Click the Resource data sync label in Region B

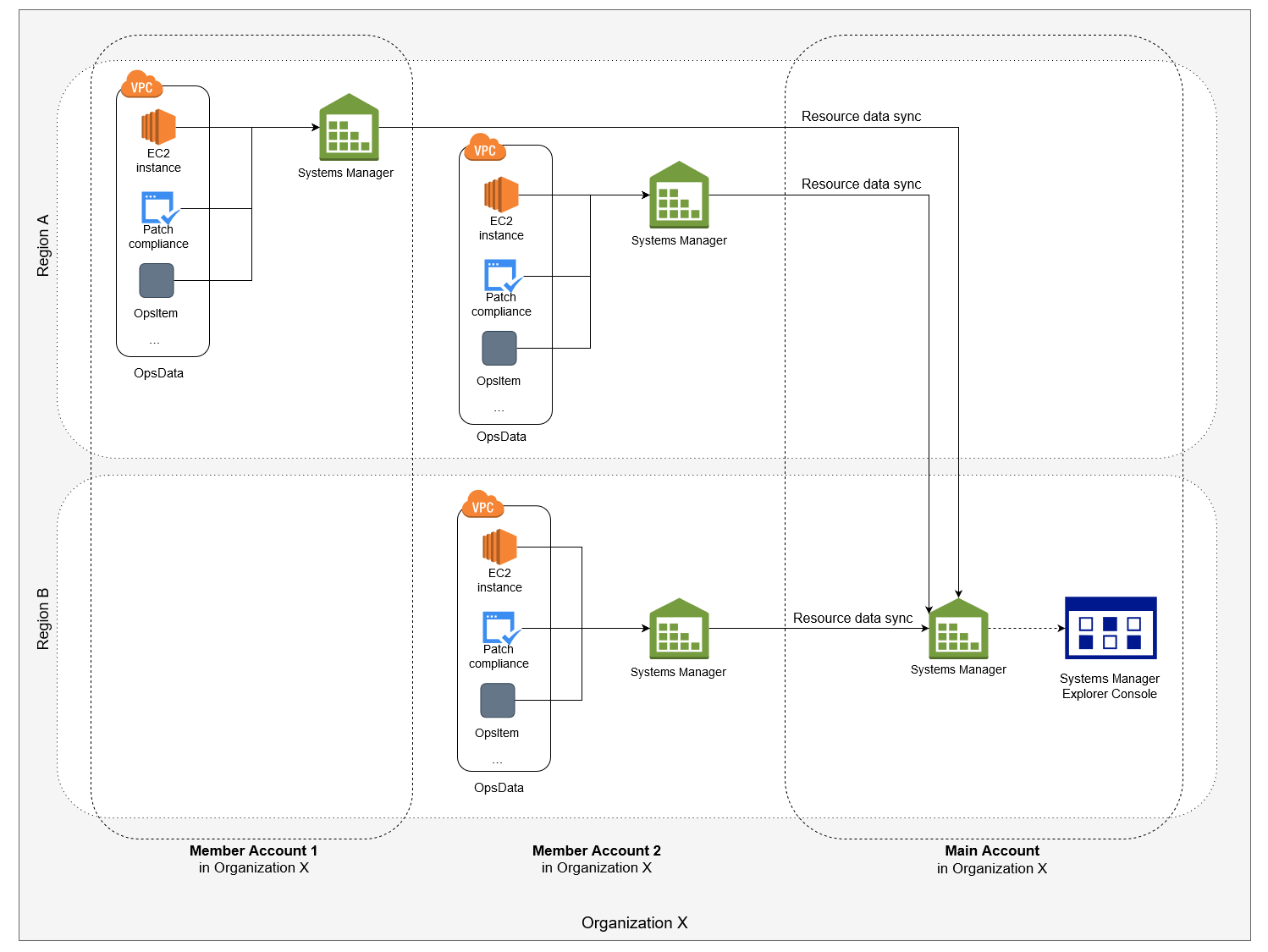tap(854, 619)
